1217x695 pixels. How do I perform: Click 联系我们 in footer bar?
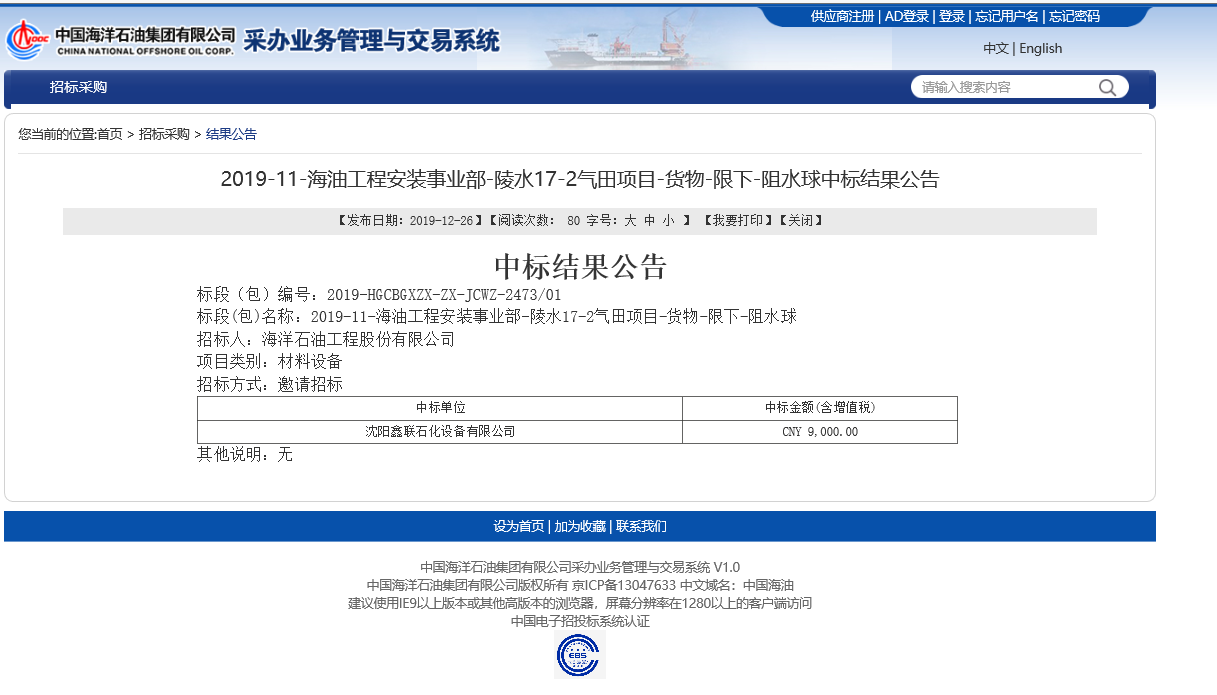[x=641, y=526]
